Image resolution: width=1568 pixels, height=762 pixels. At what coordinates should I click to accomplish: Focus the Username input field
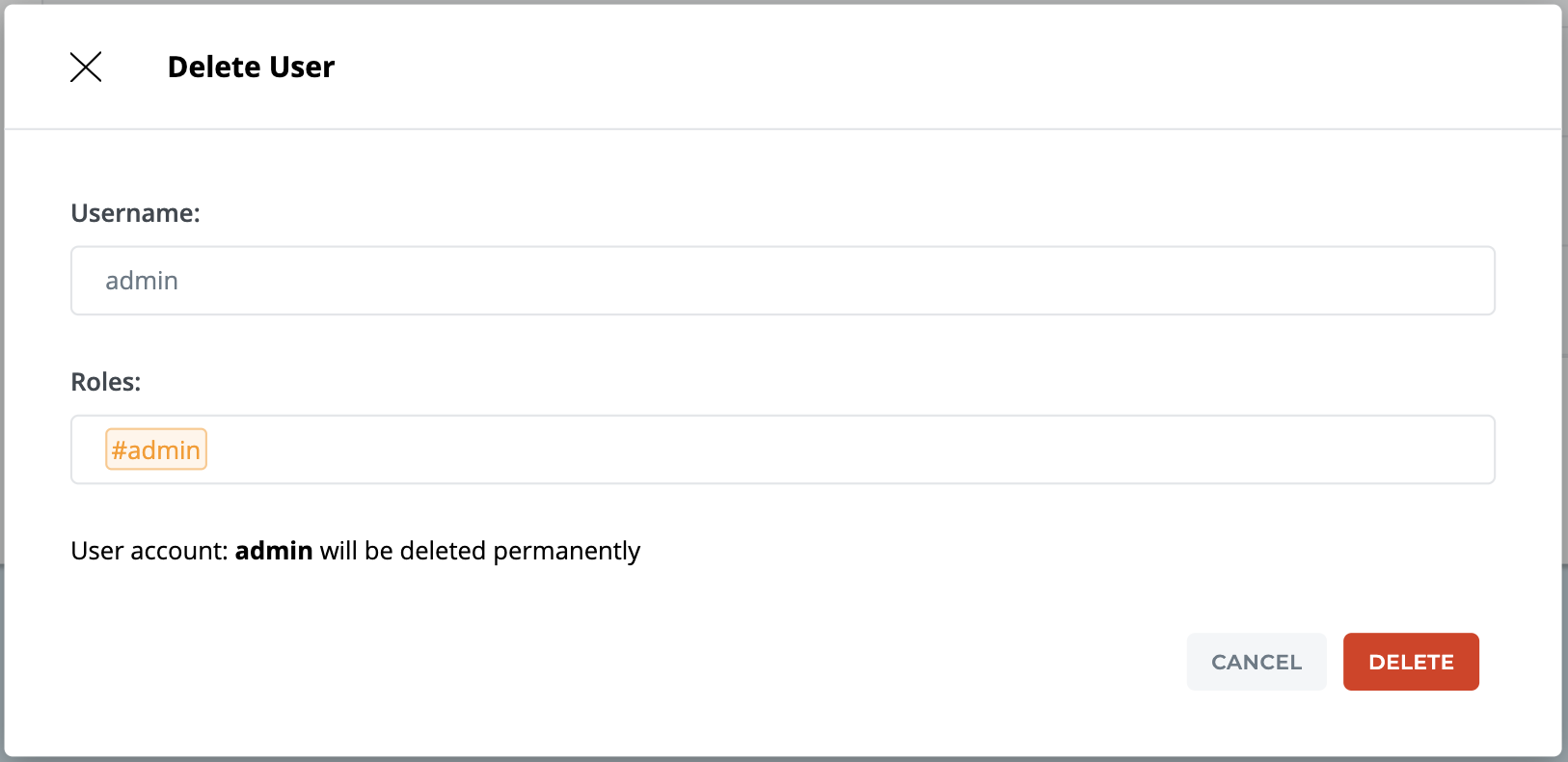[x=782, y=281]
